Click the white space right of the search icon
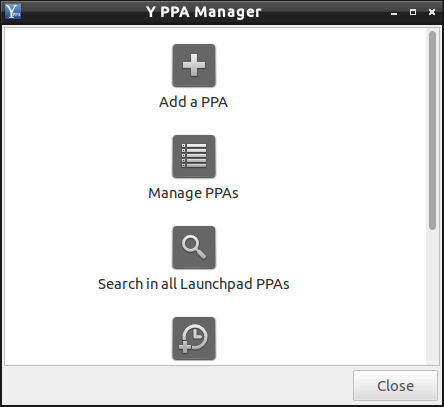 [x=320, y=247]
